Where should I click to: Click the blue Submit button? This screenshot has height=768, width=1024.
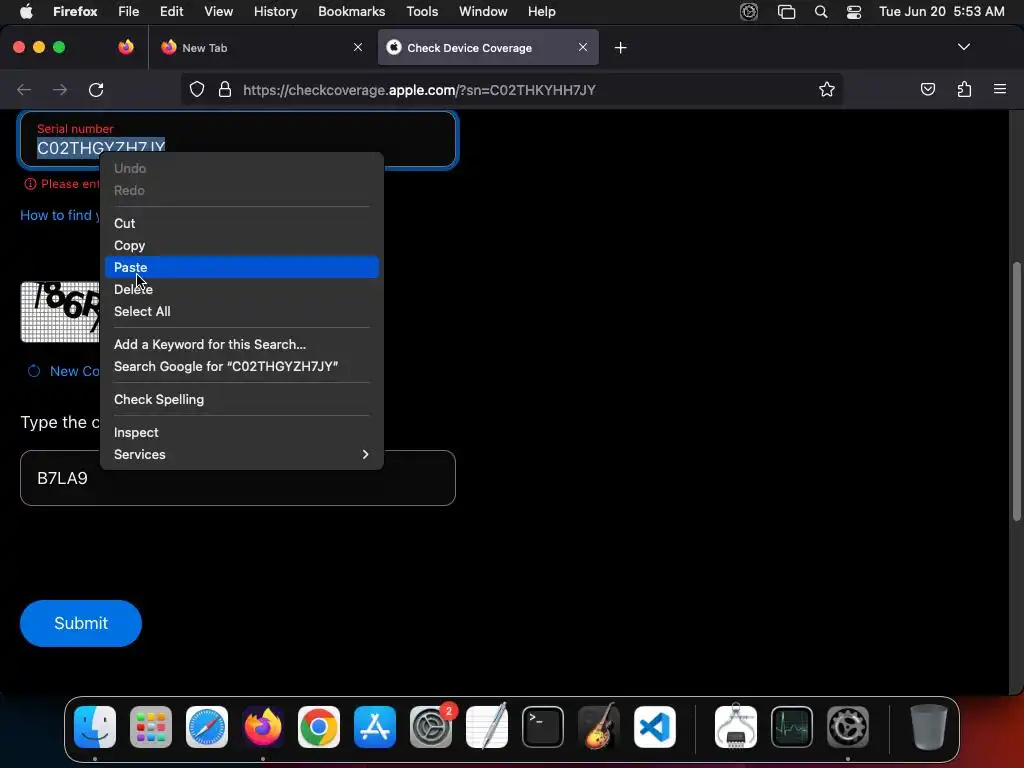coord(81,623)
